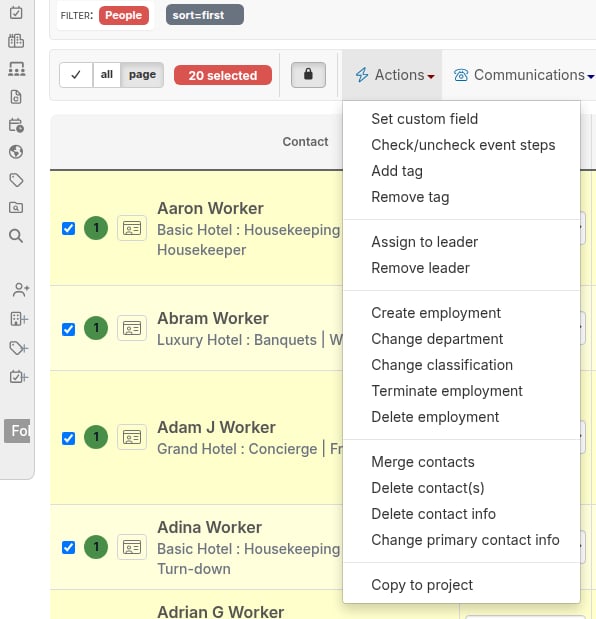Uncheck Adina Worker's checkbox

(x=68, y=548)
